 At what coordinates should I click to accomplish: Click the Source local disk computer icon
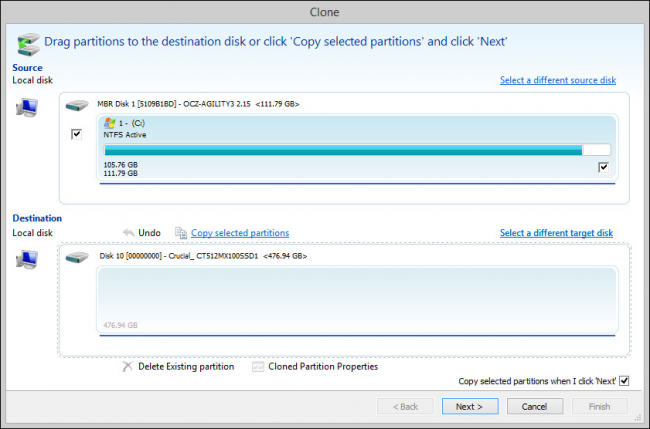(x=27, y=108)
